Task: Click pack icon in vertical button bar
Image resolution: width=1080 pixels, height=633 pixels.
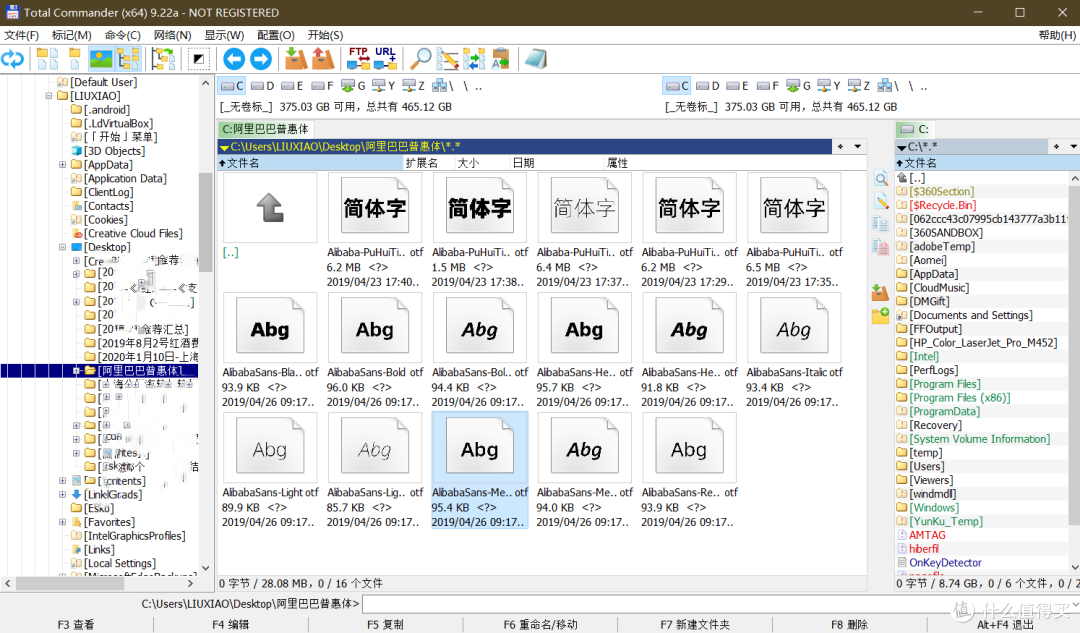Action: pos(880,293)
